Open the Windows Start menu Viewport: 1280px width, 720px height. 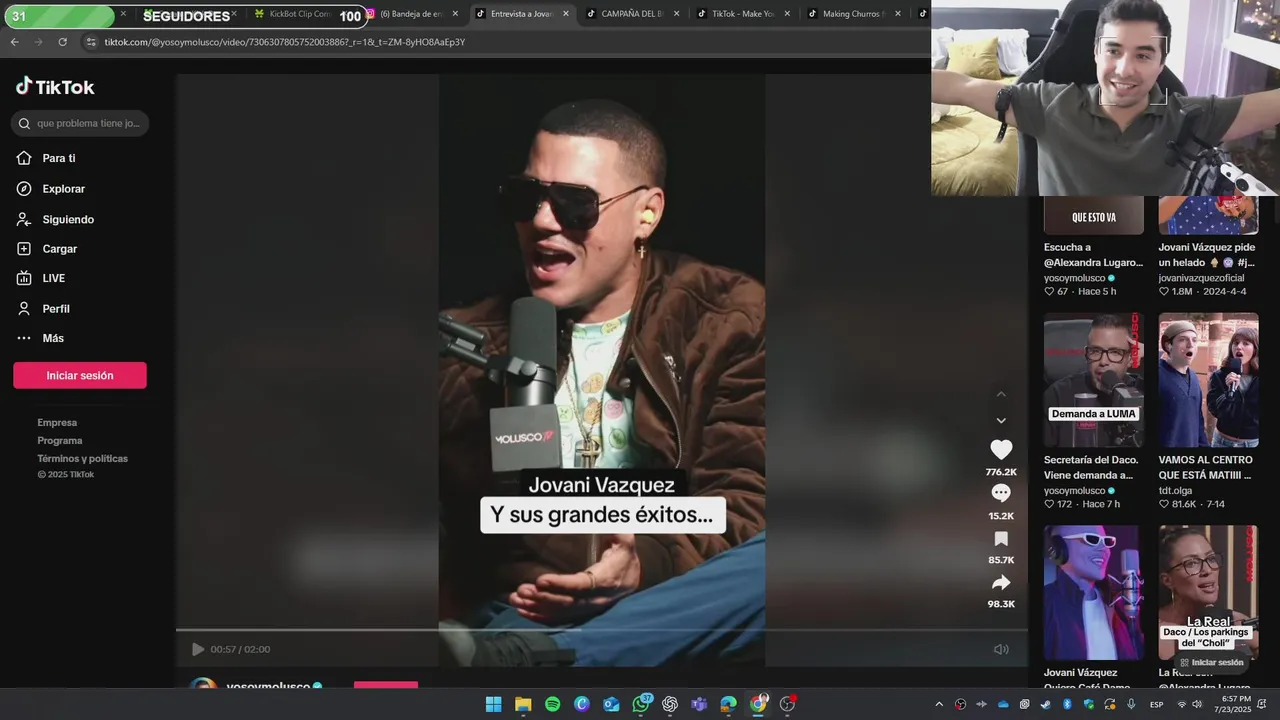click(493, 704)
